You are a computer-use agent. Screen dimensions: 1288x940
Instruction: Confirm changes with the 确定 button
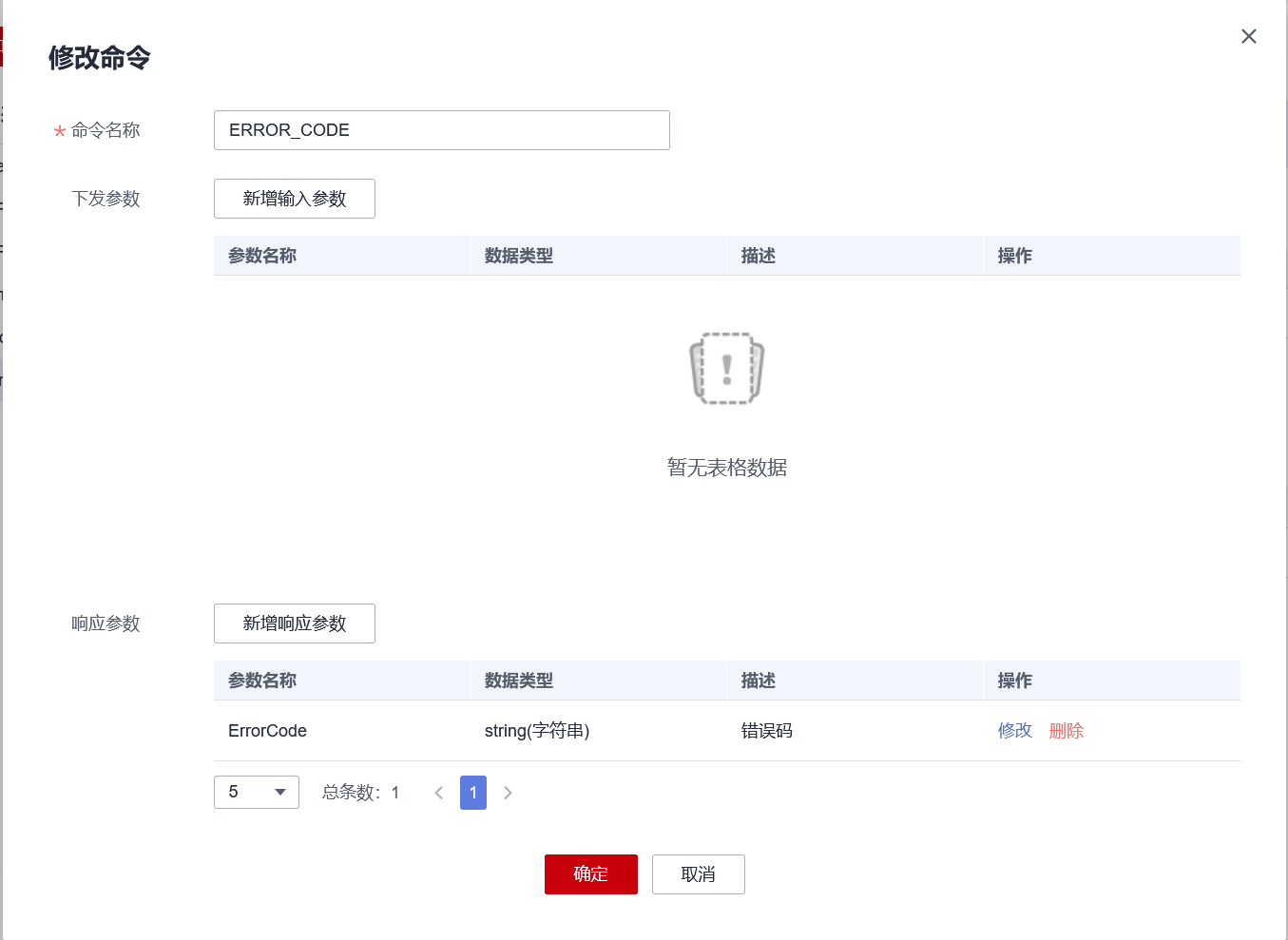tap(590, 873)
